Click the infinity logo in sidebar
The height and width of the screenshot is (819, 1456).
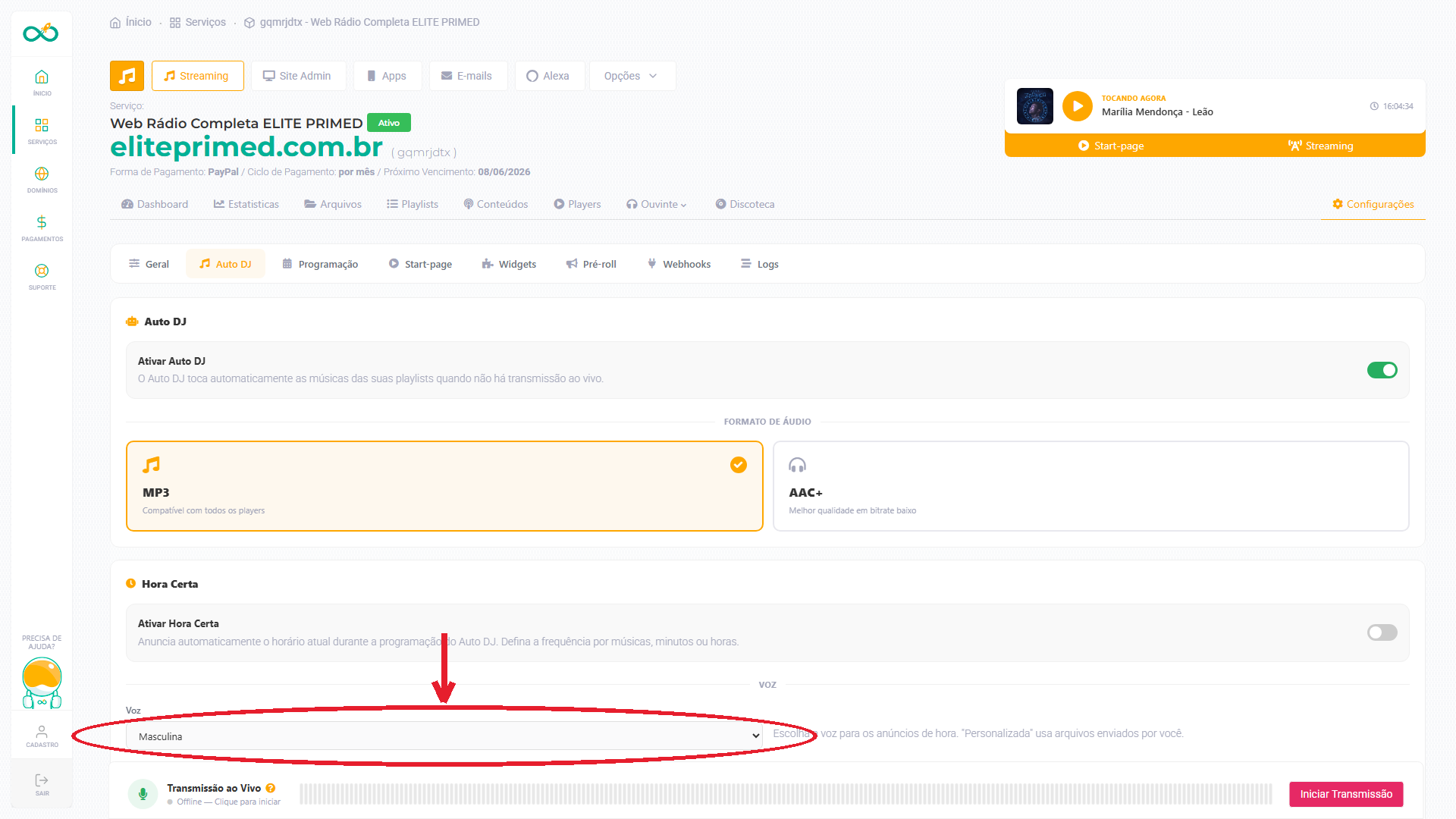point(41,33)
